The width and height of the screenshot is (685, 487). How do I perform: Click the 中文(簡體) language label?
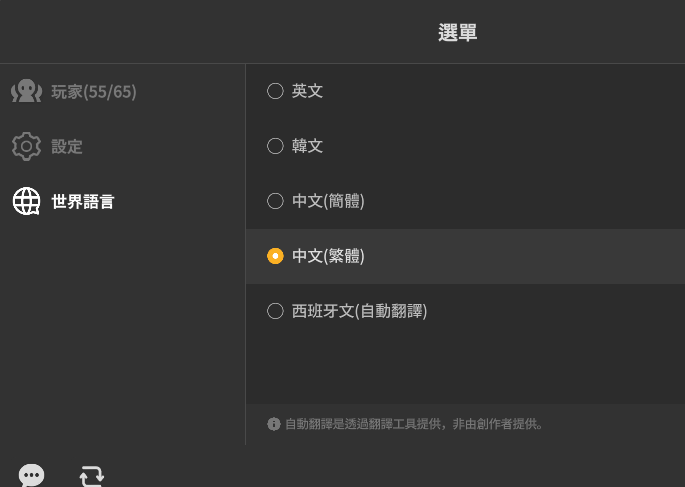pyautogui.click(x=328, y=201)
